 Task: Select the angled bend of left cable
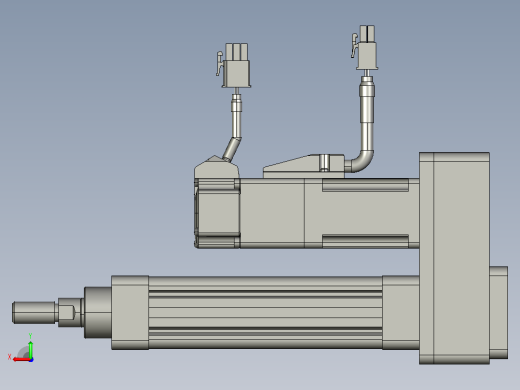[232, 148]
